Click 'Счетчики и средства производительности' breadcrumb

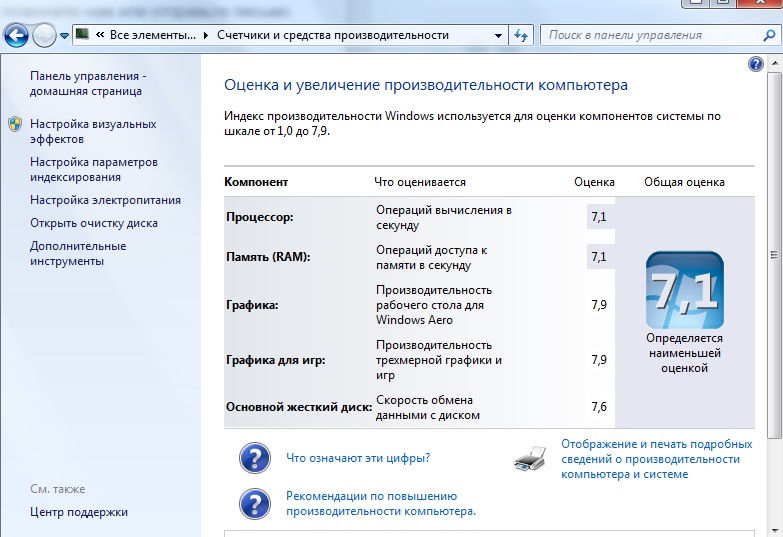333,35
